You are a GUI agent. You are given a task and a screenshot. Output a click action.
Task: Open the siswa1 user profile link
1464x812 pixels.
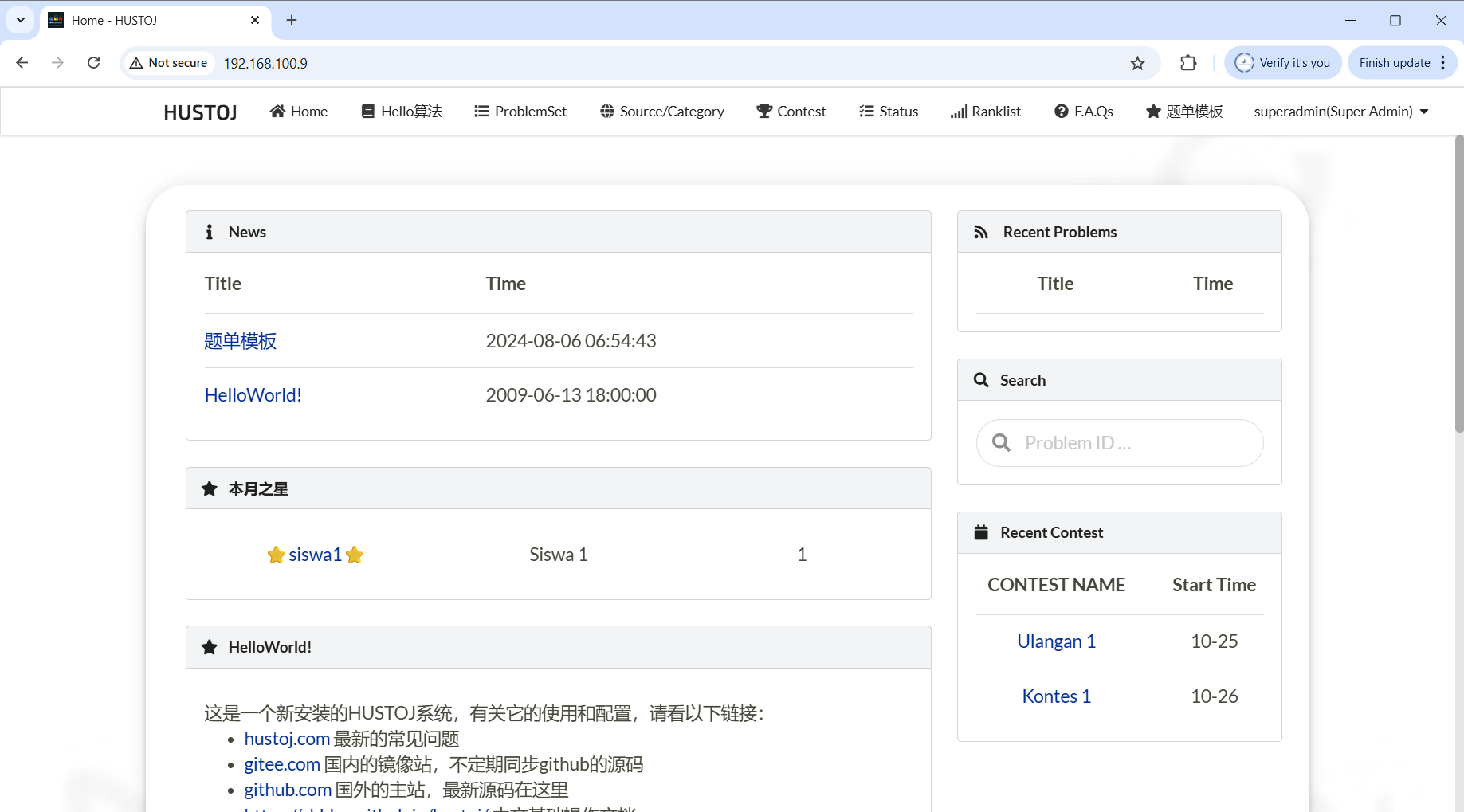point(315,555)
